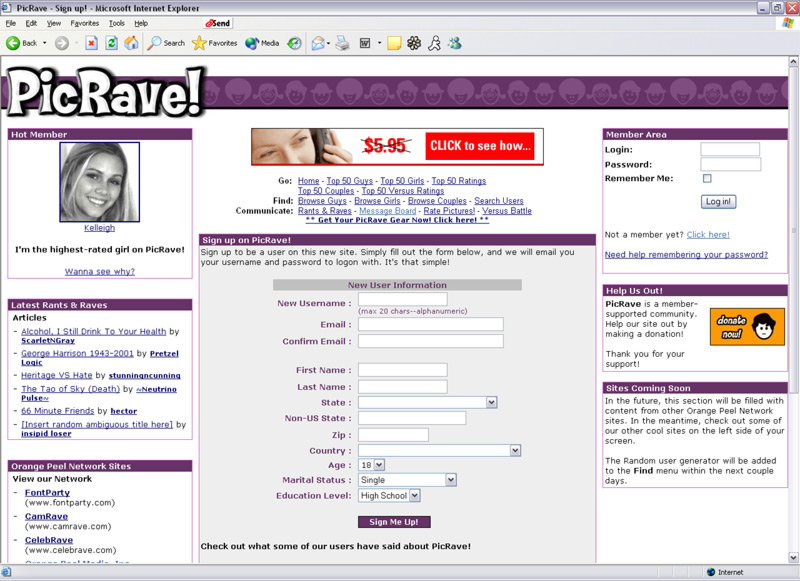800x581 pixels.
Task: Open the Help menu
Action: coord(141,23)
